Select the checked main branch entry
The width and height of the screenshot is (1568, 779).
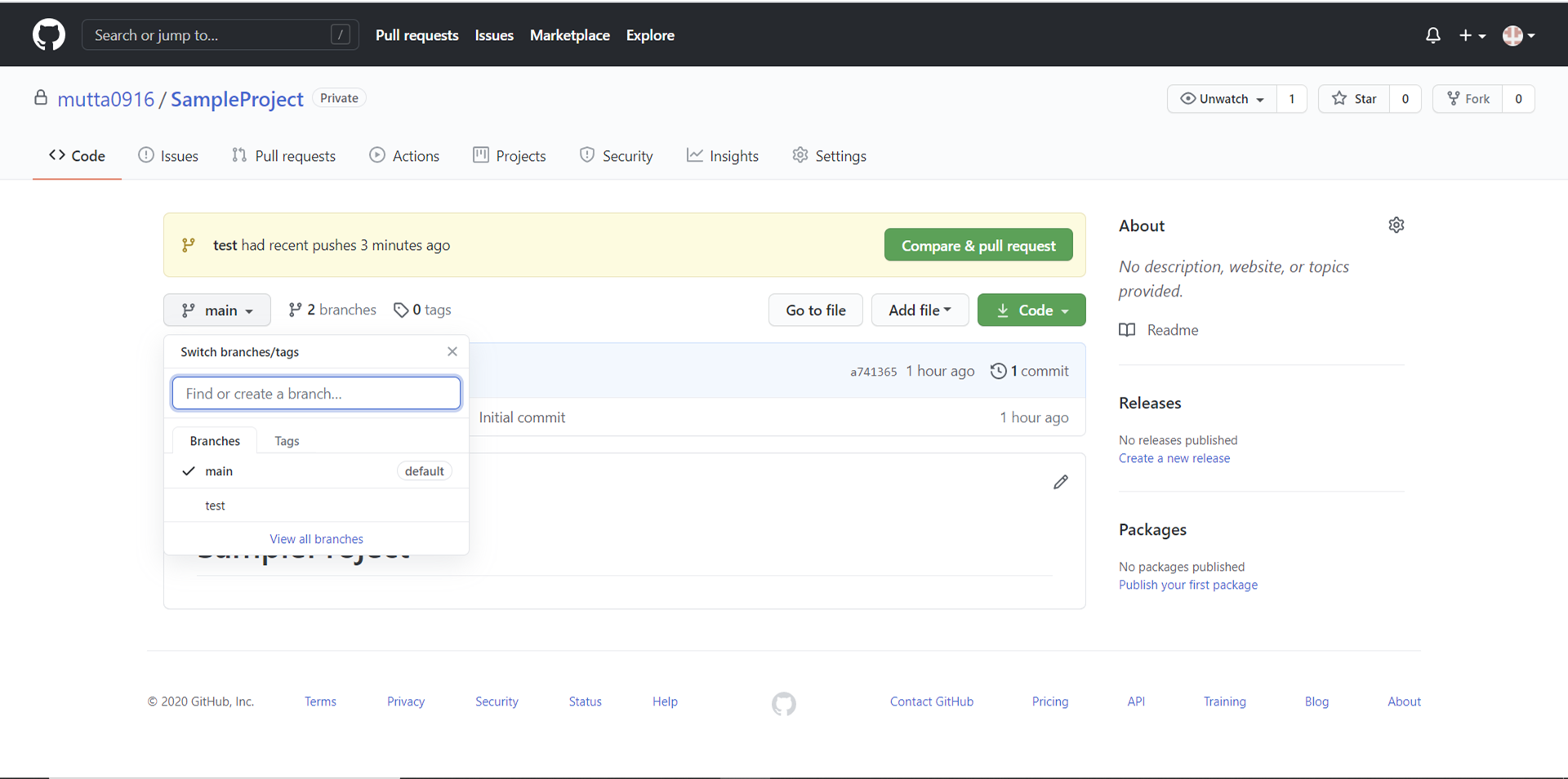pyautogui.click(x=316, y=471)
